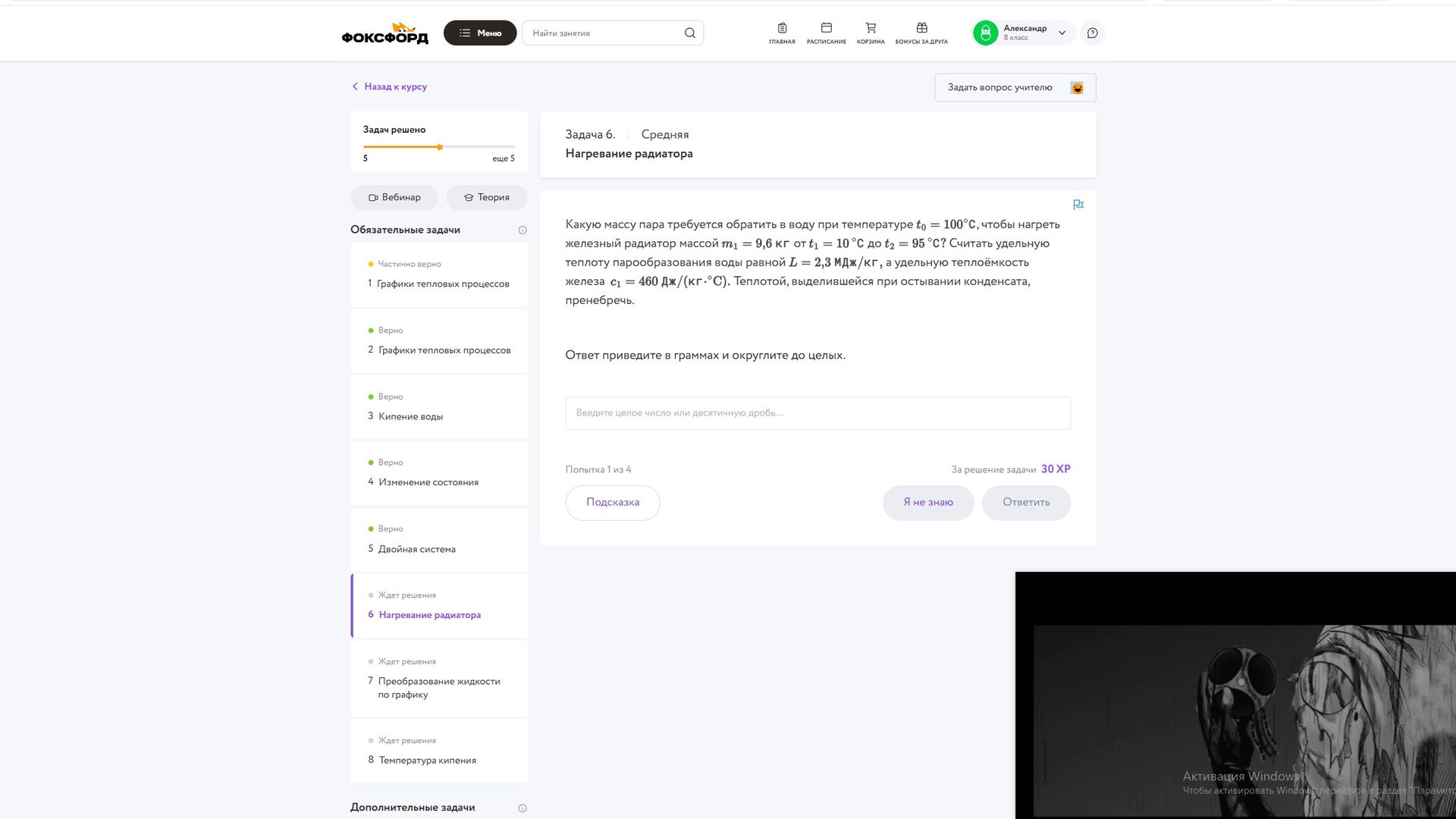Flag this task with report icon
The image size is (1456, 819).
pos(1078,205)
